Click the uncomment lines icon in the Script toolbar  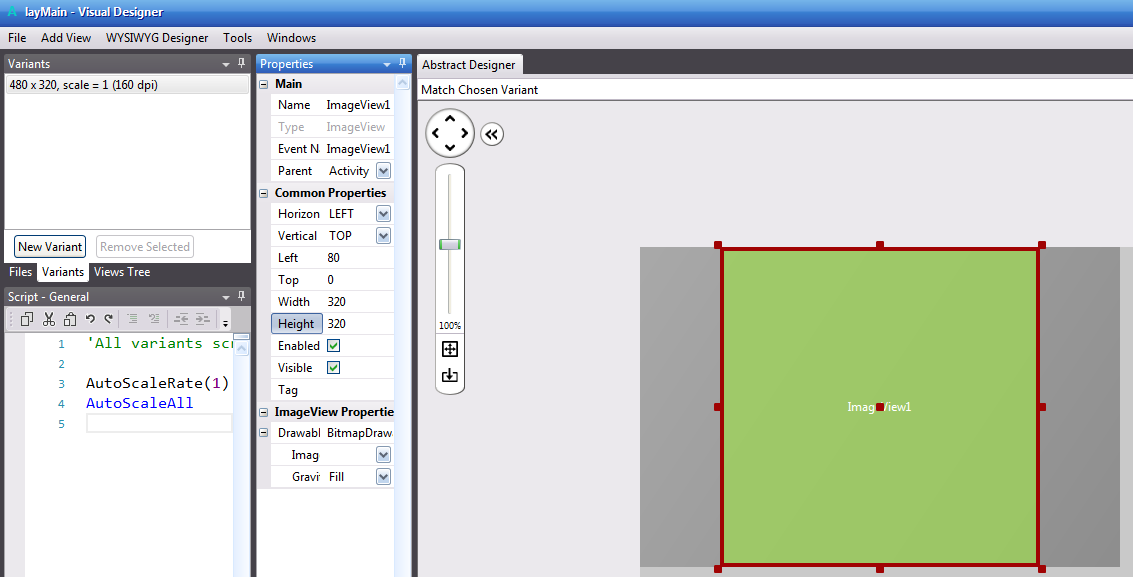[153, 318]
